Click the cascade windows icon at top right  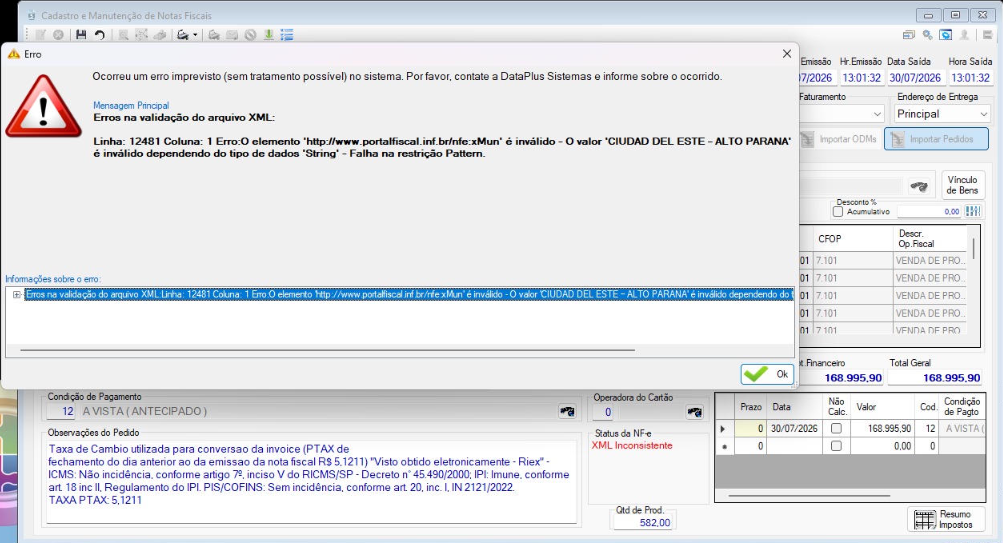pos(909,35)
